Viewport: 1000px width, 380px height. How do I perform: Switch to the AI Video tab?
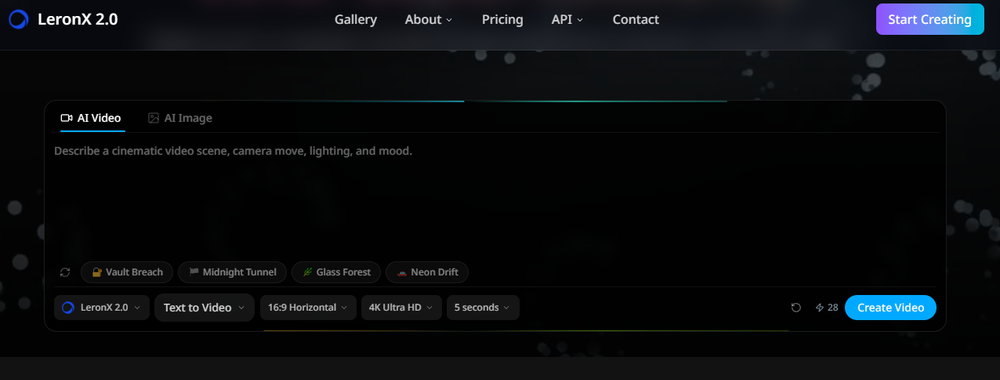[x=91, y=118]
